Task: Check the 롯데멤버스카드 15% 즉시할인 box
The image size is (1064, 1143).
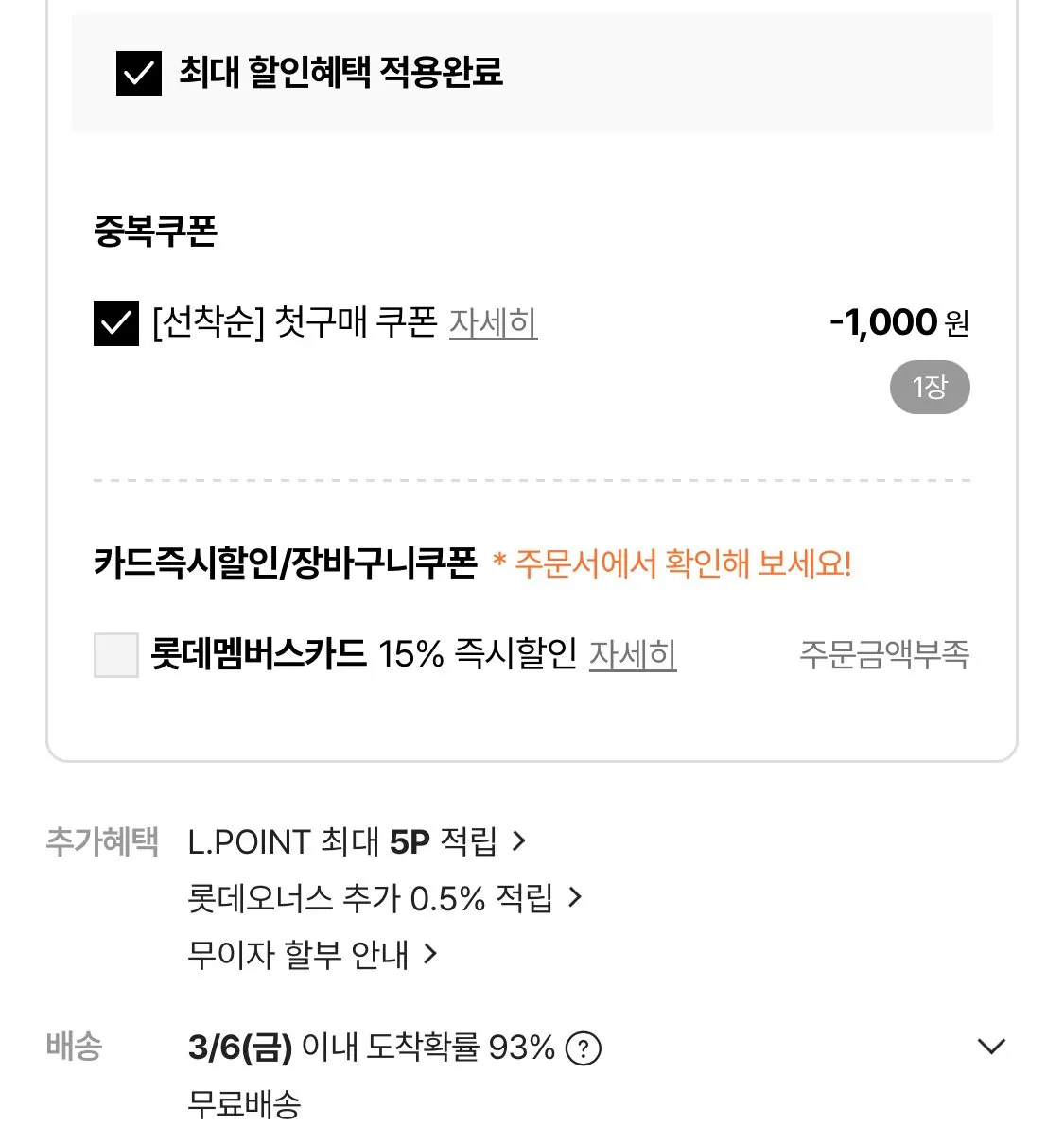Action: coord(116,654)
